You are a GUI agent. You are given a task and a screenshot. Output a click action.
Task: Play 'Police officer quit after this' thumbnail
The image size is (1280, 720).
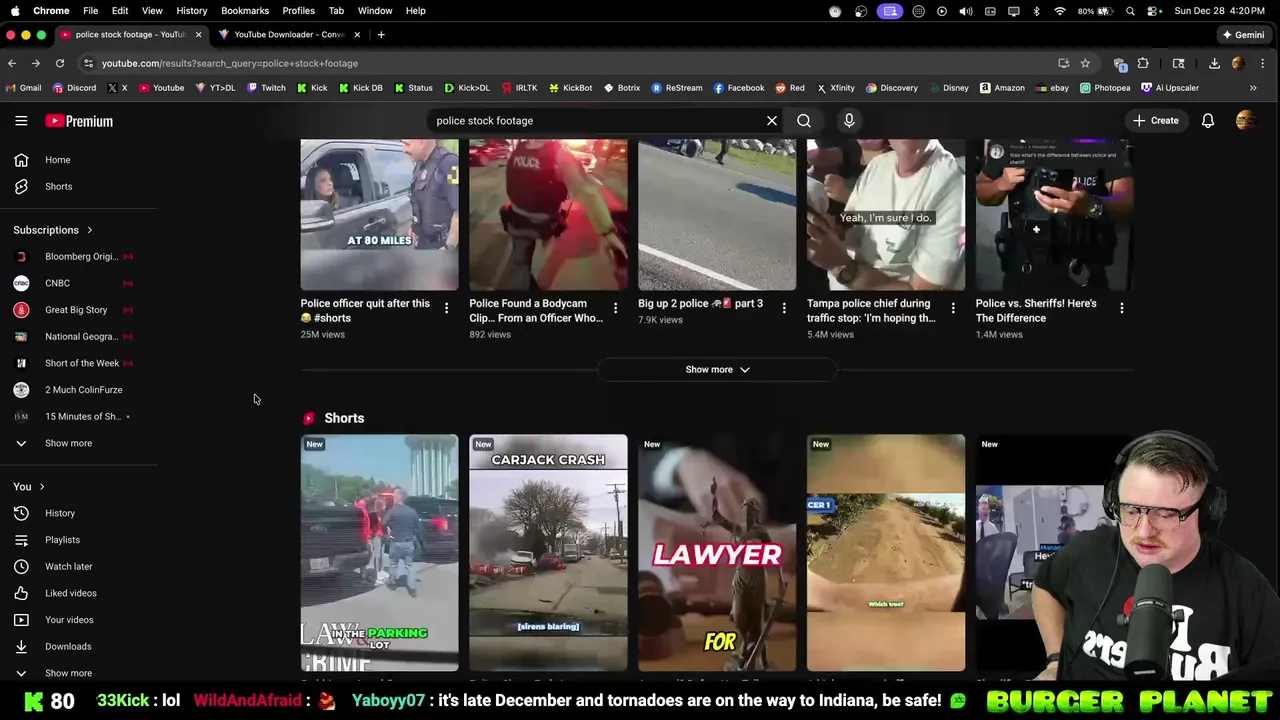[x=380, y=214]
